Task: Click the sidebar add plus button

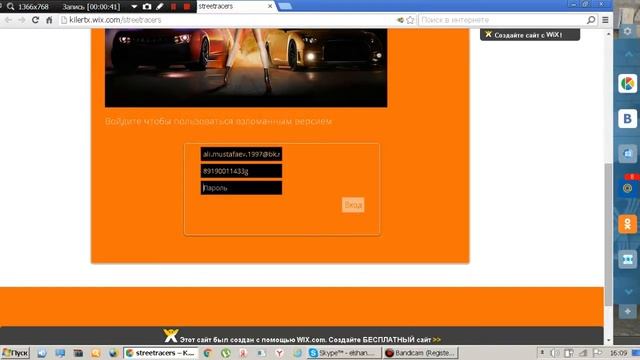Action: (628, 311)
